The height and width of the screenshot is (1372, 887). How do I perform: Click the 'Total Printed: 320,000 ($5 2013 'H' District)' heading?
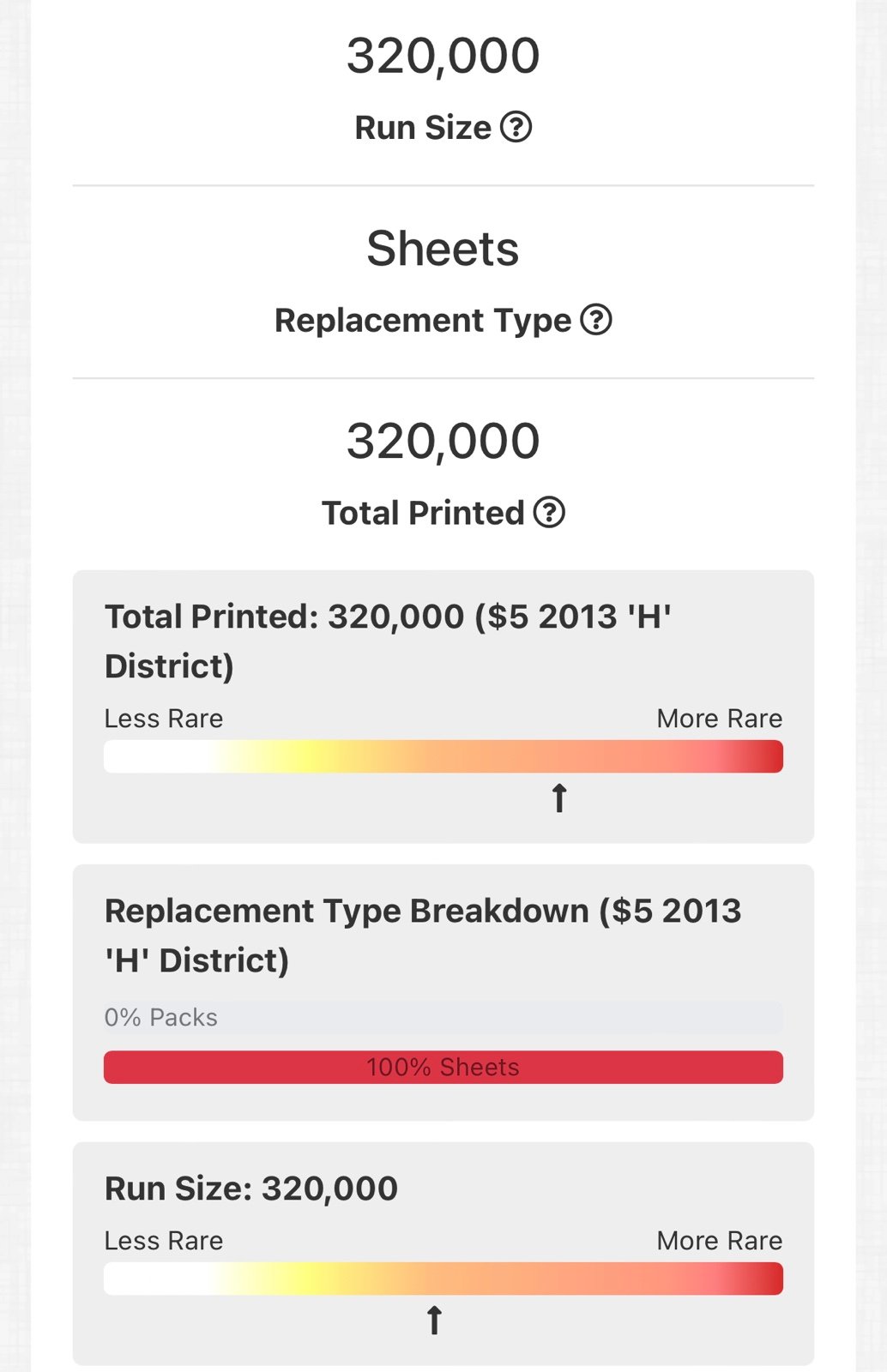pos(388,641)
